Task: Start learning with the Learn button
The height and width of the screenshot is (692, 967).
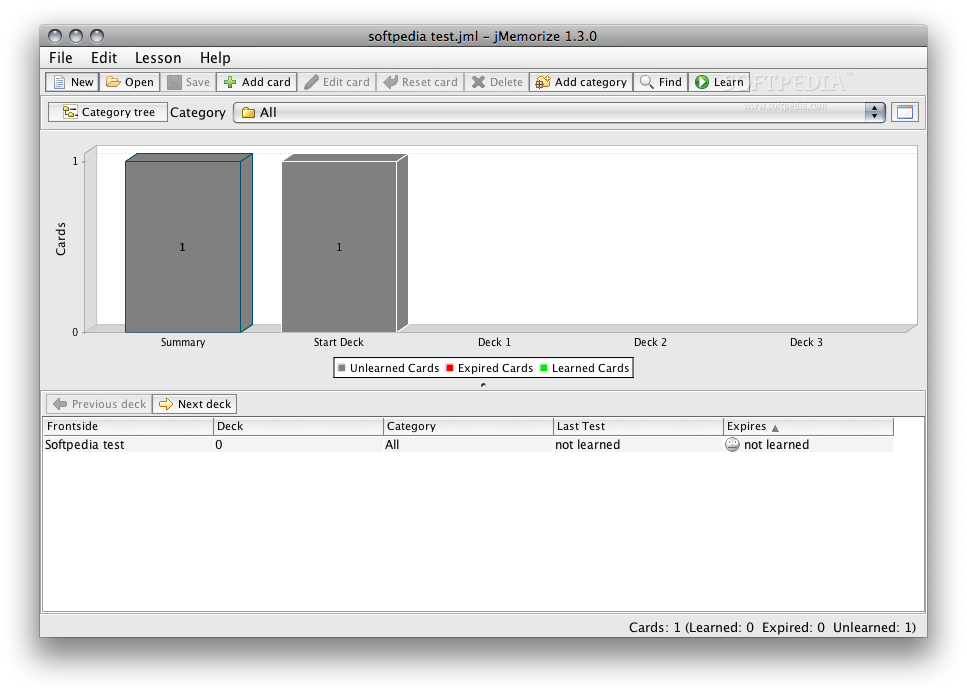Action: click(719, 82)
